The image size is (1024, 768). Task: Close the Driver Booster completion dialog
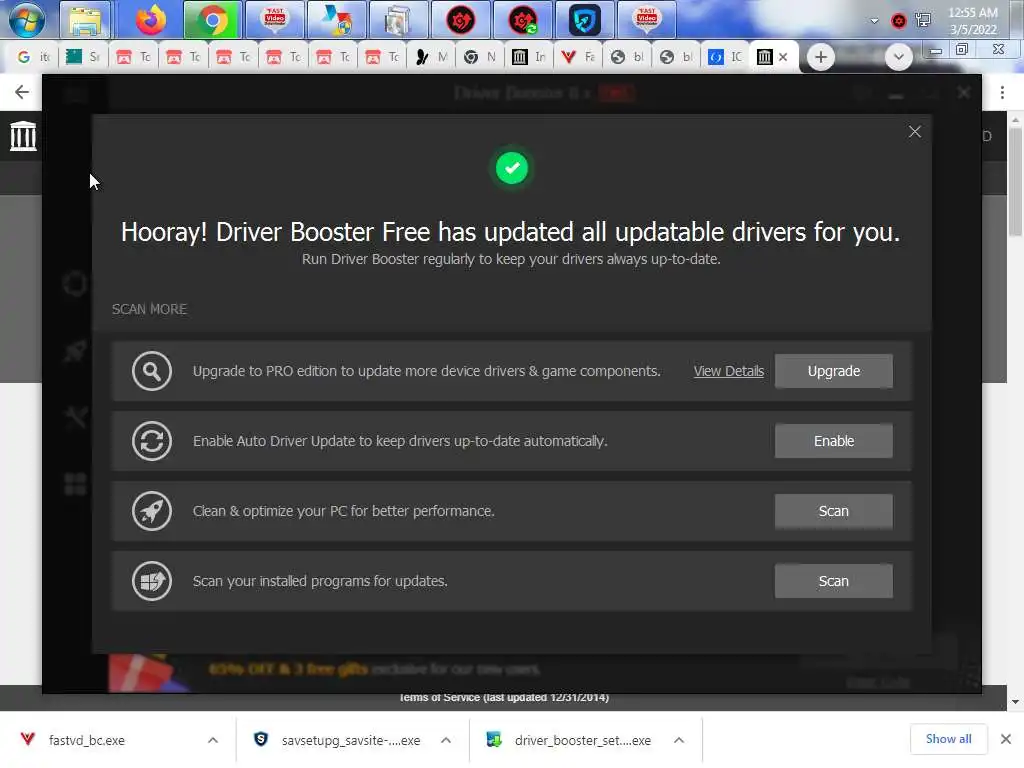point(914,132)
